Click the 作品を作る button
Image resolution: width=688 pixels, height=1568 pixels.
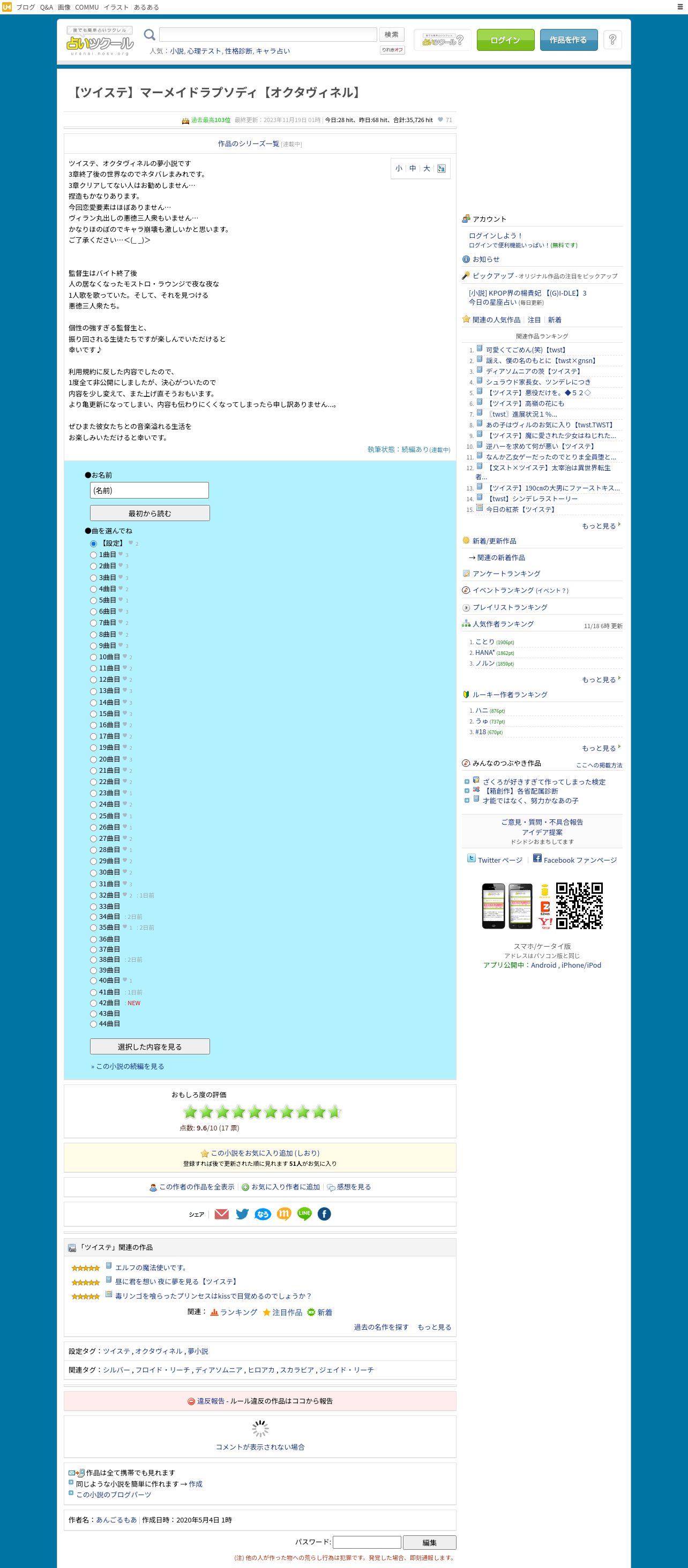569,40
